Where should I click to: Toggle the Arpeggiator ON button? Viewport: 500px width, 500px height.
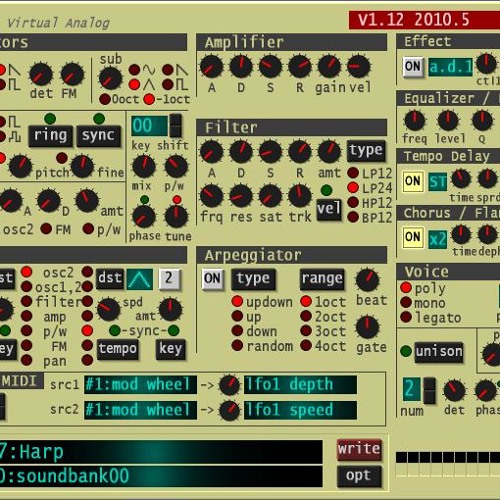(x=212, y=279)
